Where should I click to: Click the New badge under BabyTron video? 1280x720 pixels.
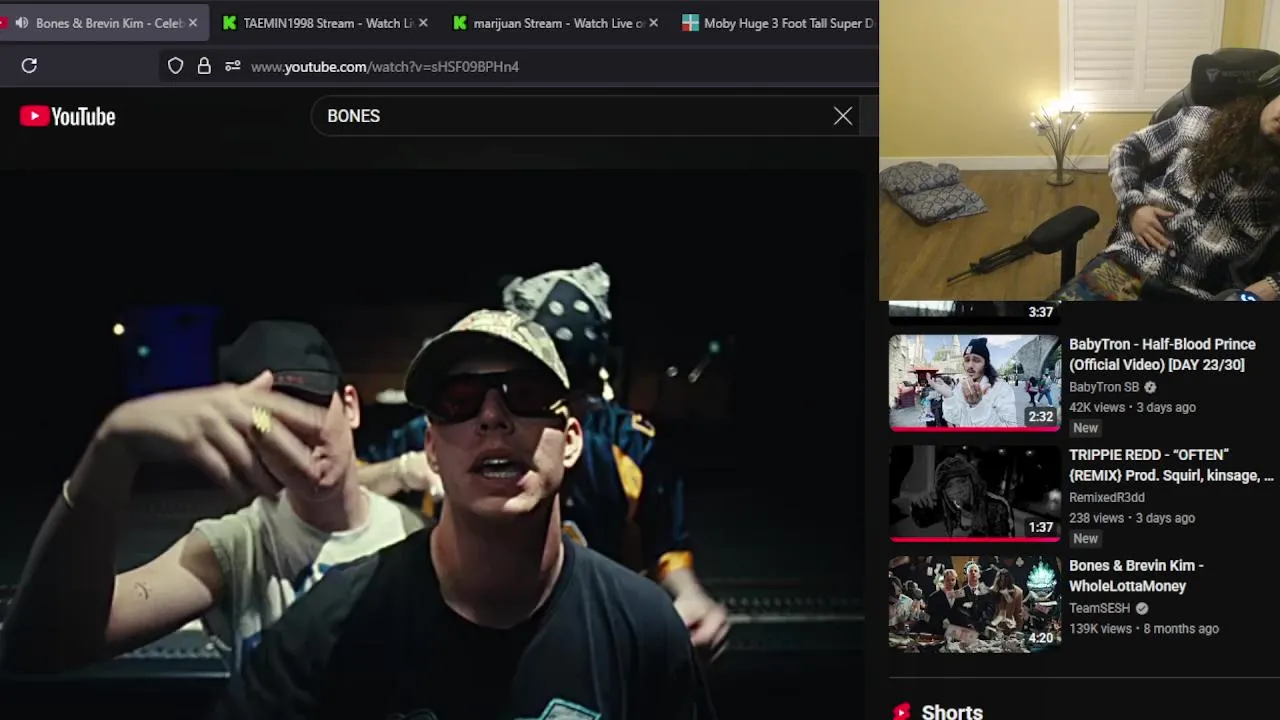[x=1085, y=428]
